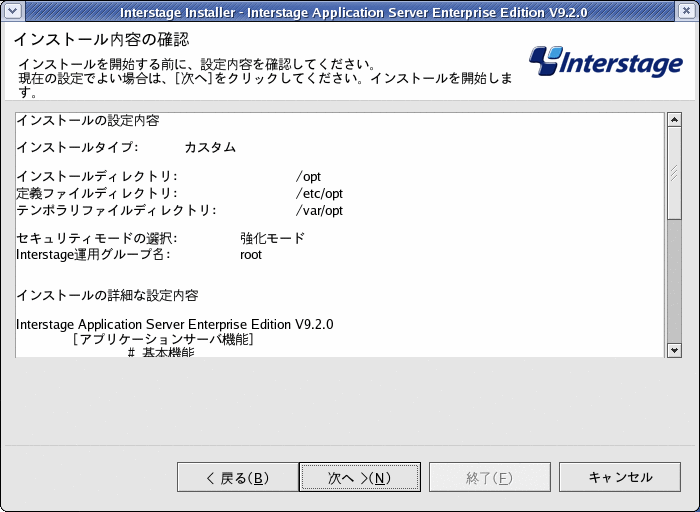Click the インストールディレクトリ: label
700x512 pixels.
pyautogui.click(x=97, y=177)
